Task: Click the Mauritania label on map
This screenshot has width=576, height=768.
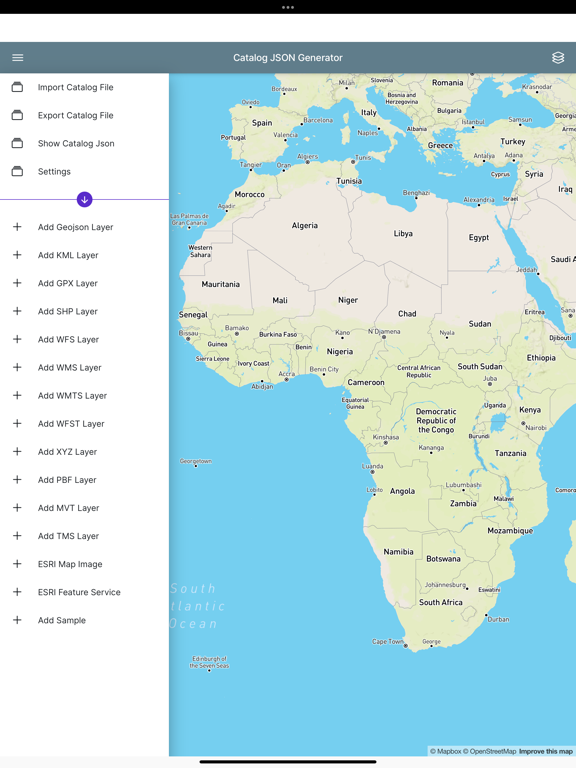Action: pyautogui.click(x=220, y=284)
